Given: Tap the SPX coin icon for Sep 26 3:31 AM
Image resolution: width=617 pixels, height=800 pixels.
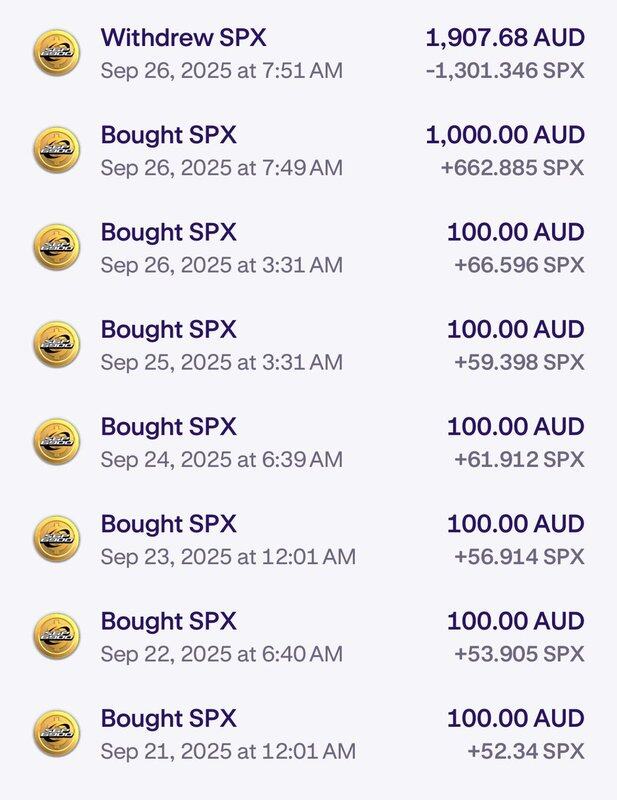Looking at the screenshot, I should click(57, 247).
